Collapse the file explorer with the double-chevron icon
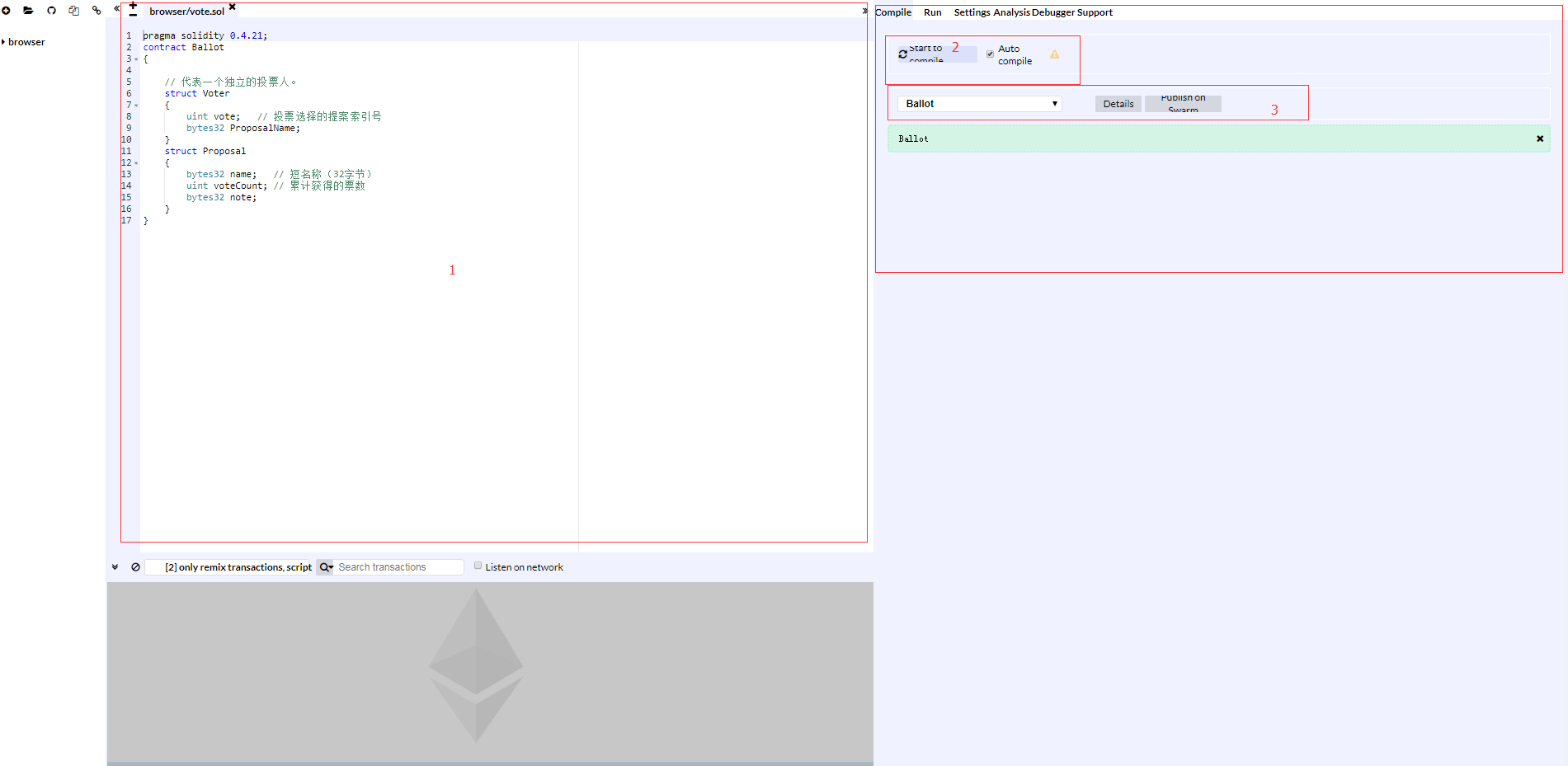The width and height of the screenshot is (1568, 766). click(115, 8)
